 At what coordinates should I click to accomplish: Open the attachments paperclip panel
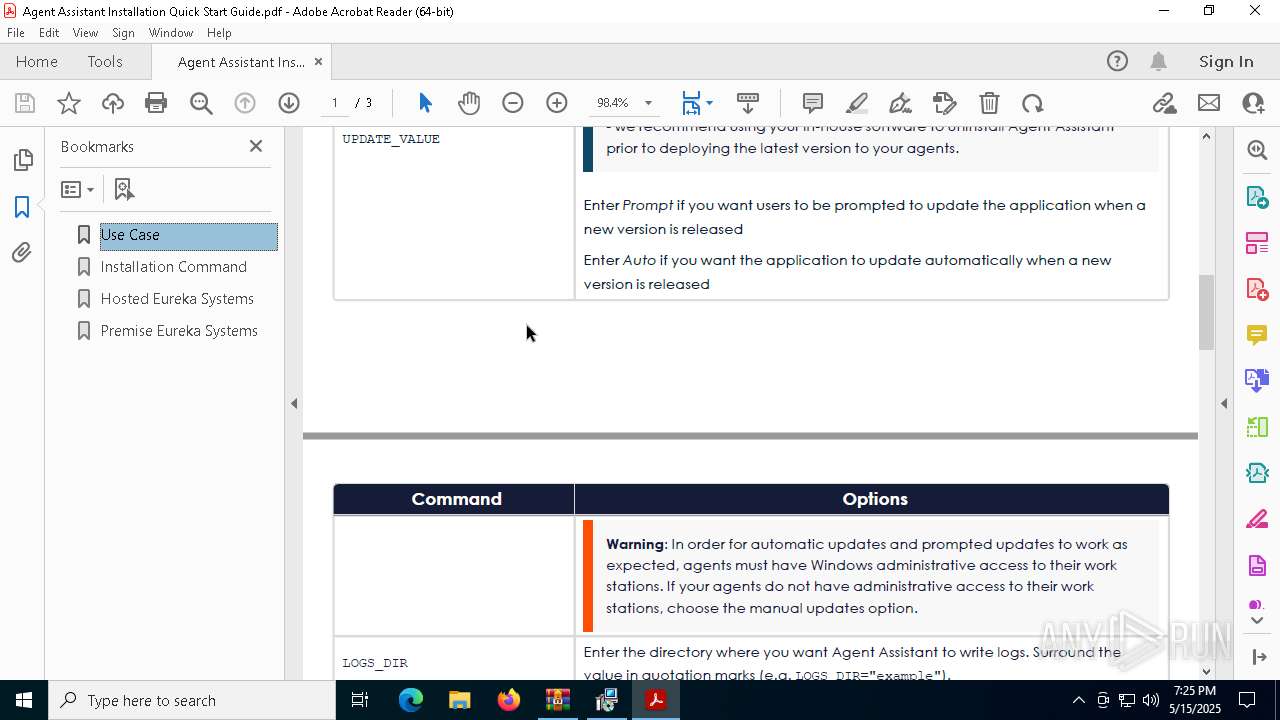[x=22, y=253]
